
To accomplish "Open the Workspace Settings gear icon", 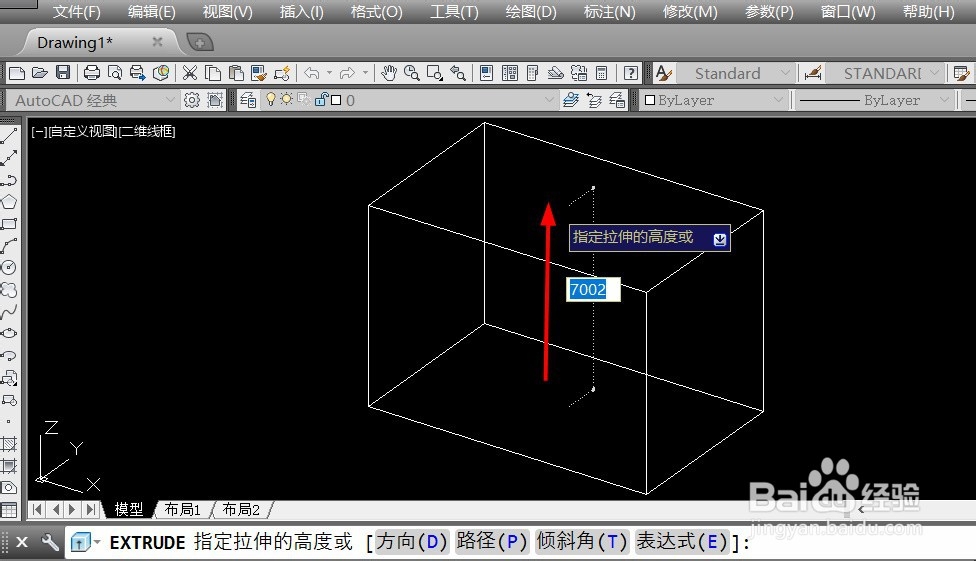I will (x=192, y=100).
